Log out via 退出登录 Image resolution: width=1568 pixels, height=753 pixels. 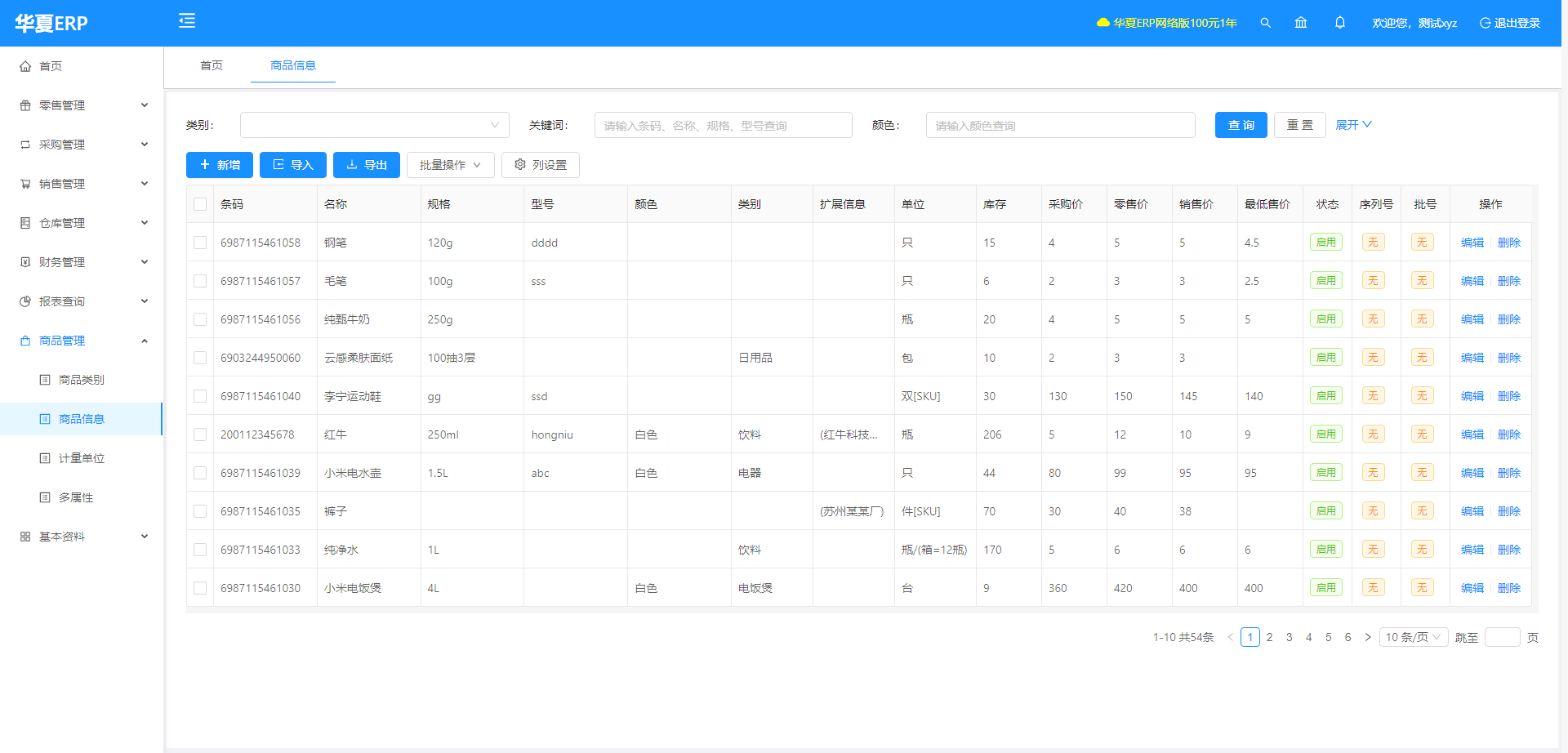coord(1510,23)
